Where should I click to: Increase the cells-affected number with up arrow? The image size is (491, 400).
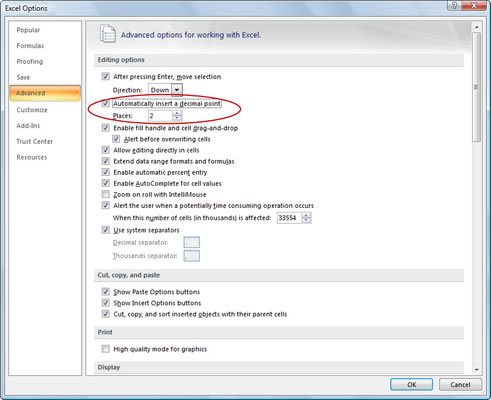[x=306, y=215]
